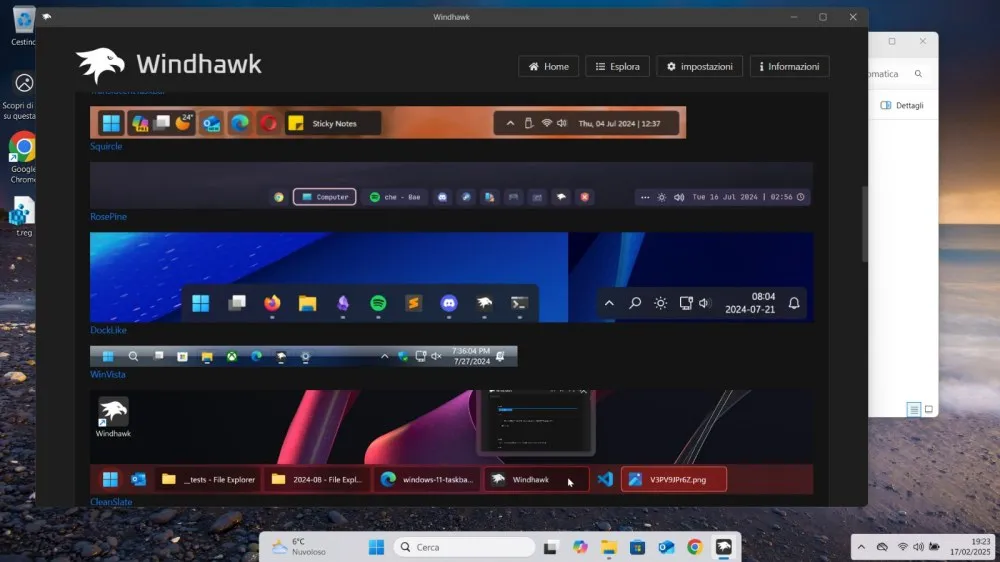Screen dimensions: 1000x562
Task: Click search icon in background window
Action: [918, 74]
